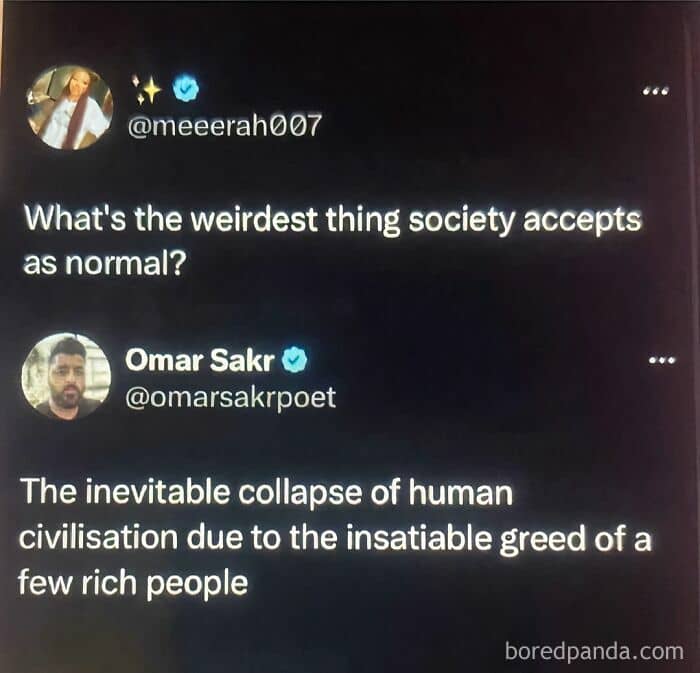700x673 pixels.
Task: Click the Omar Sakr display name
Action: coord(200,360)
